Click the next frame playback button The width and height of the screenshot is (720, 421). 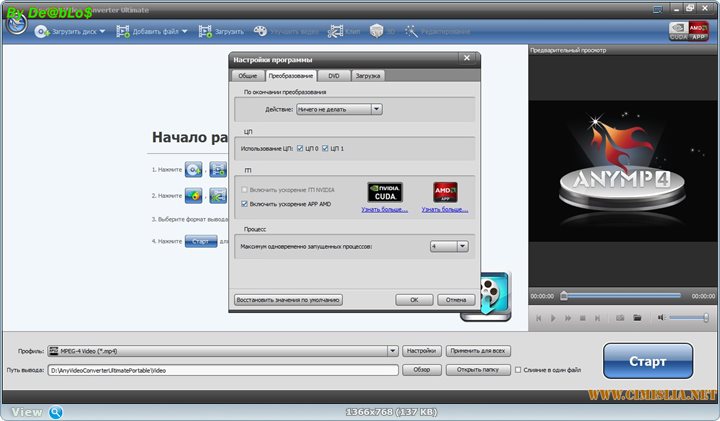coord(597,318)
